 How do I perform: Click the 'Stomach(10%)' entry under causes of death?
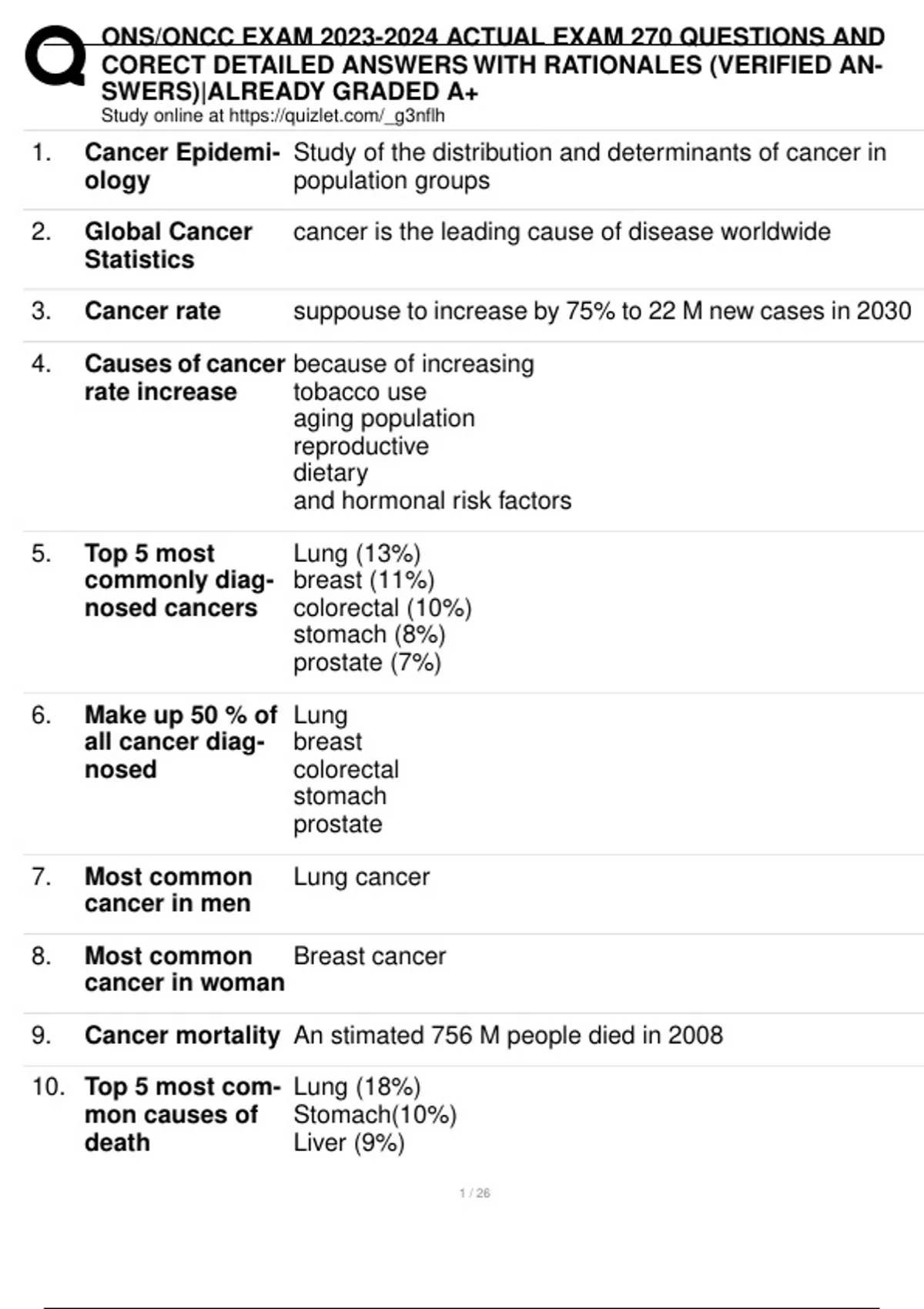[375, 1115]
